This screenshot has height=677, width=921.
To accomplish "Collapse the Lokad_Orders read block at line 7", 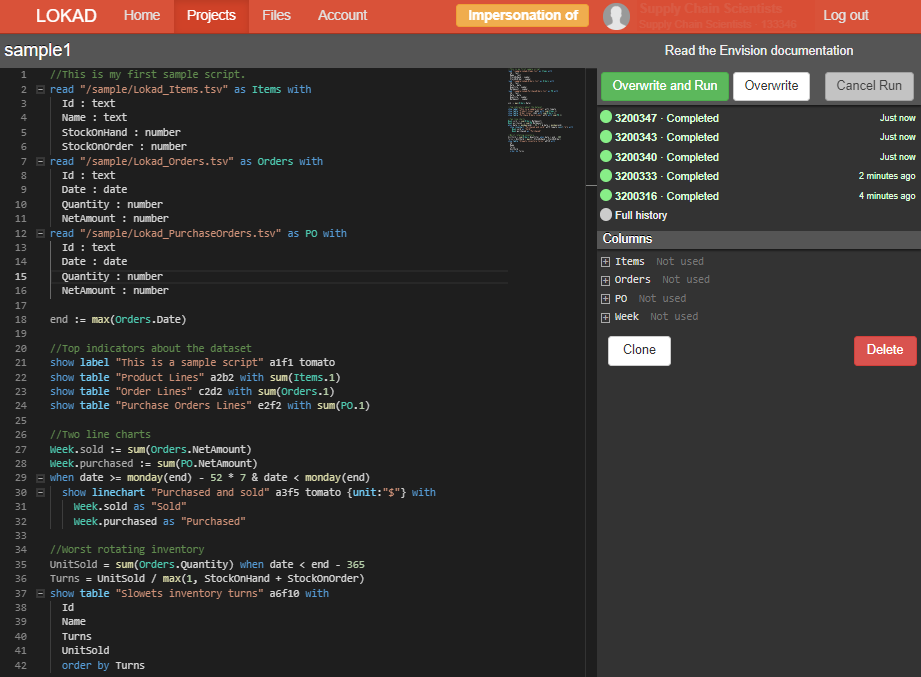I will tap(41, 161).
